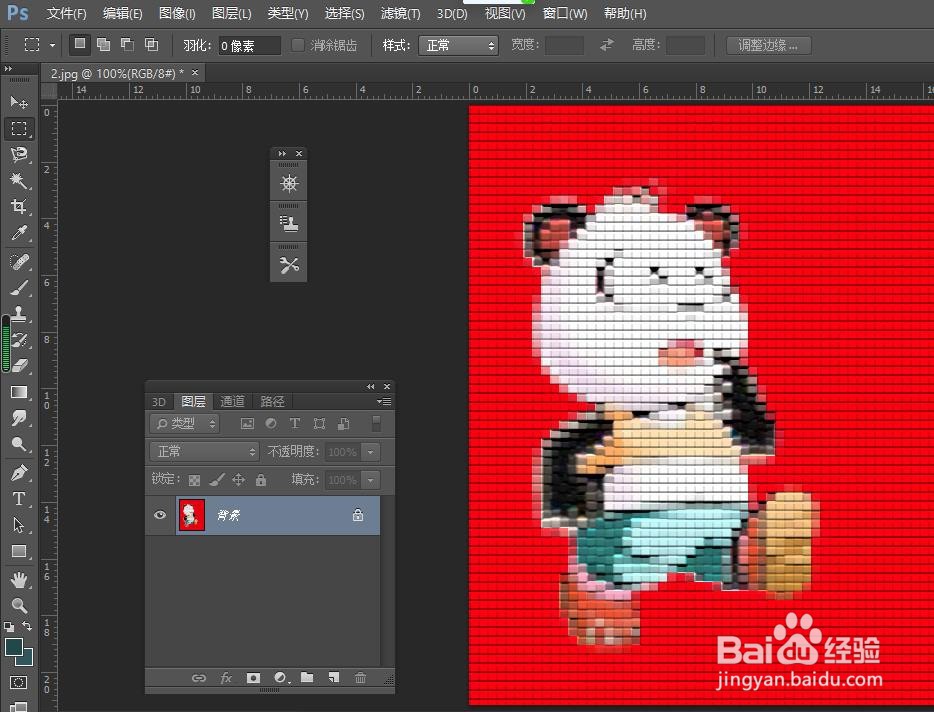
Task: Open the 编辑(E) menu
Action: 122,13
